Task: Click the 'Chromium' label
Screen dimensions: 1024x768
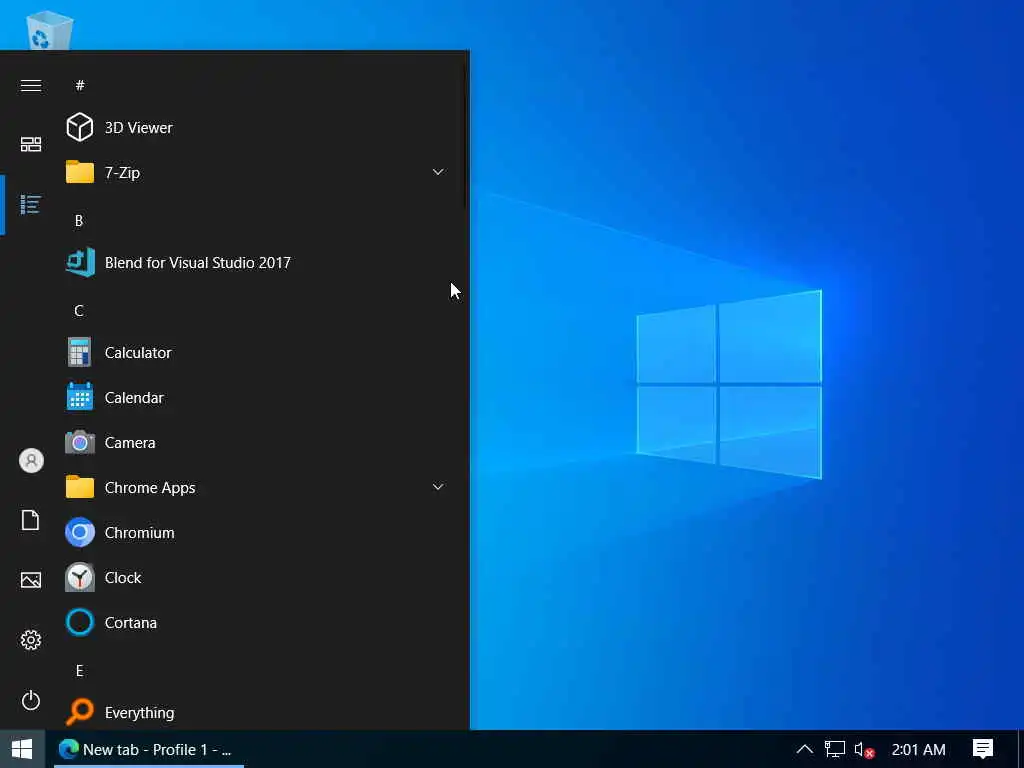Action: (139, 533)
